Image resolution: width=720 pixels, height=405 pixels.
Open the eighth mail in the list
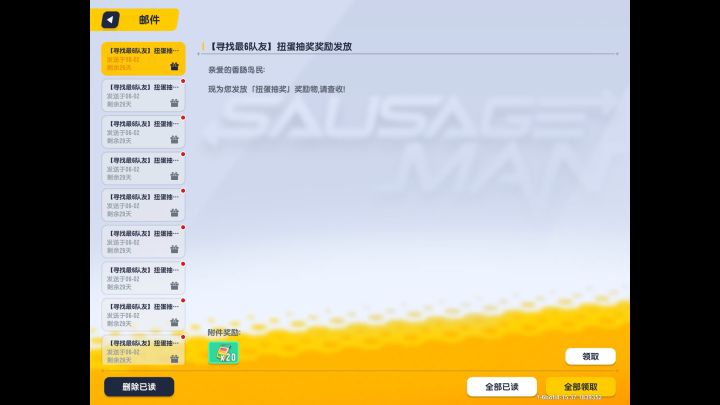[143, 315]
